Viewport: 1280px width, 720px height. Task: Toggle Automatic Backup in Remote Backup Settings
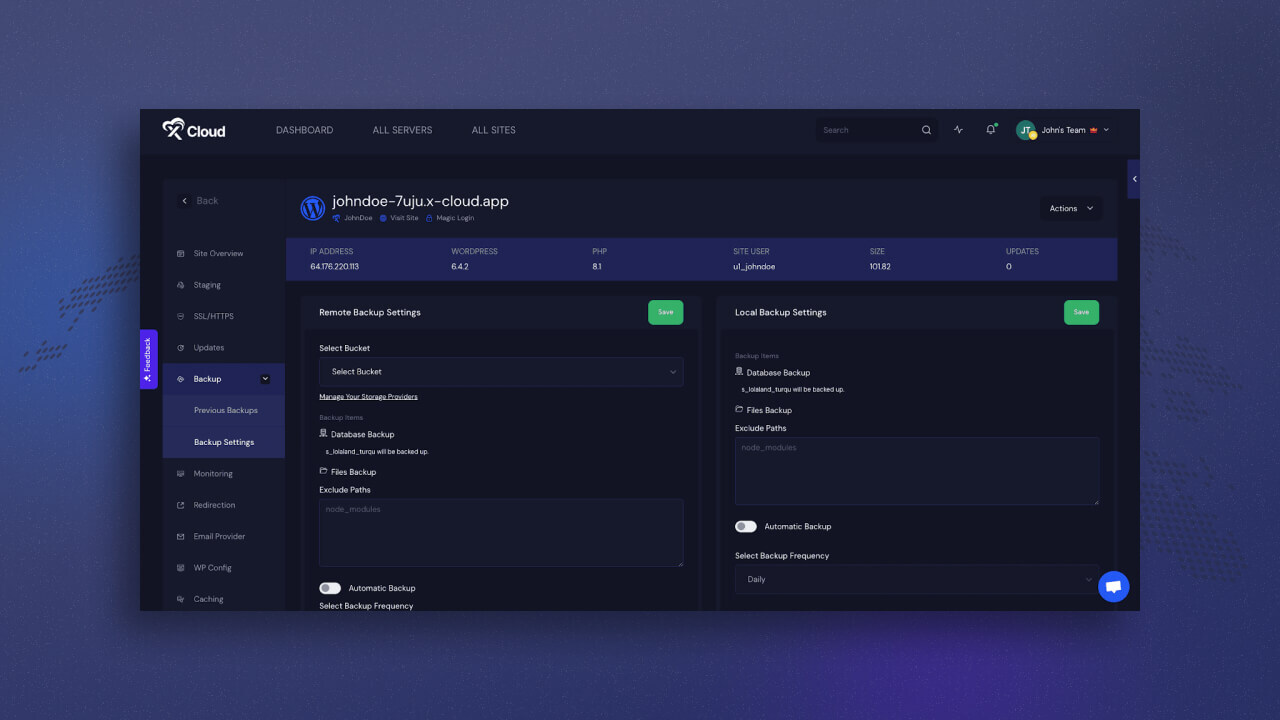point(330,588)
